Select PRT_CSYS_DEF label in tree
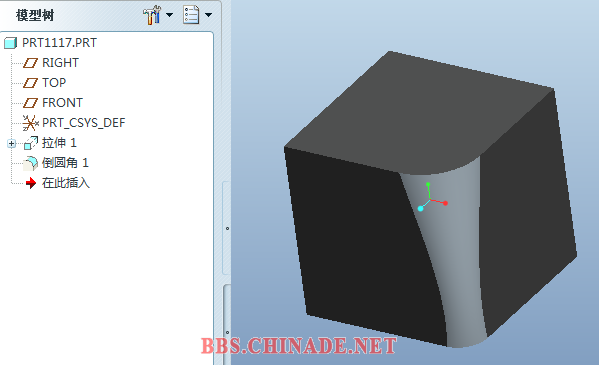 [84, 123]
